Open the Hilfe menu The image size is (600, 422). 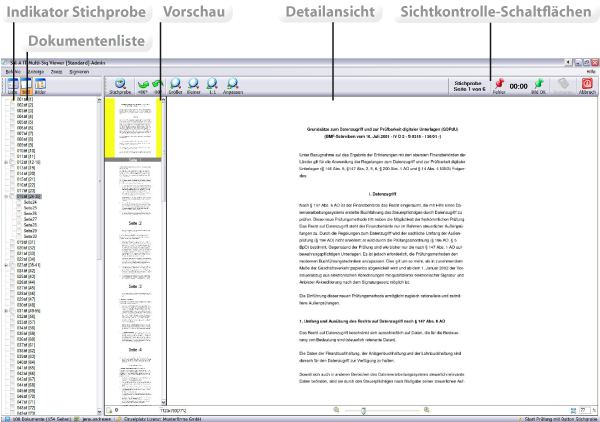[590, 73]
